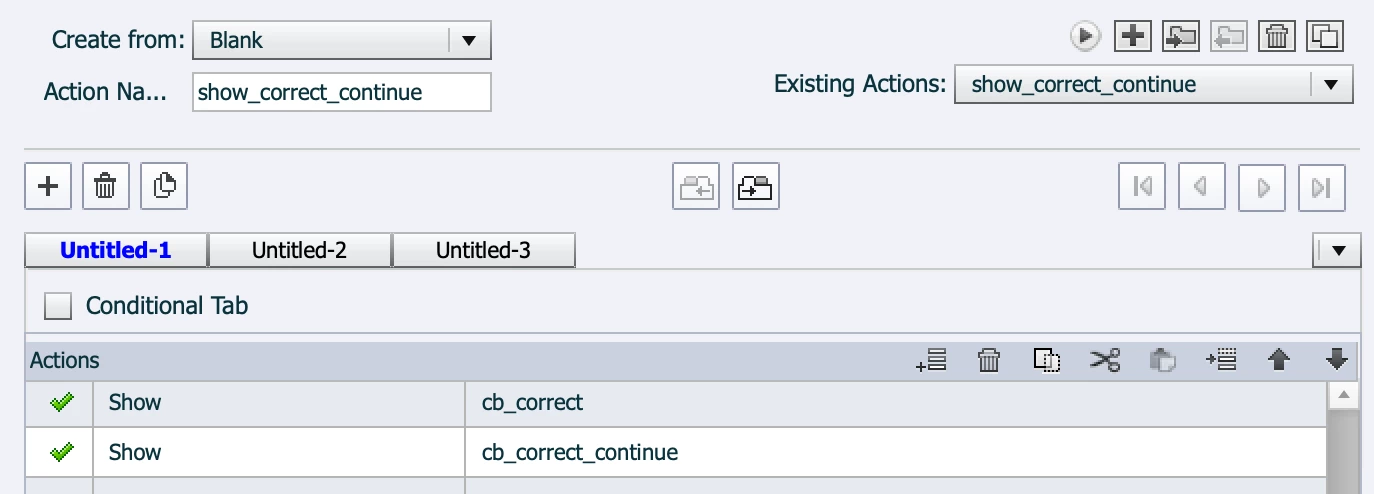1374x494 pixels.
Task: Toggle the green checkmark on the cb_correct row
Action: 61,403
